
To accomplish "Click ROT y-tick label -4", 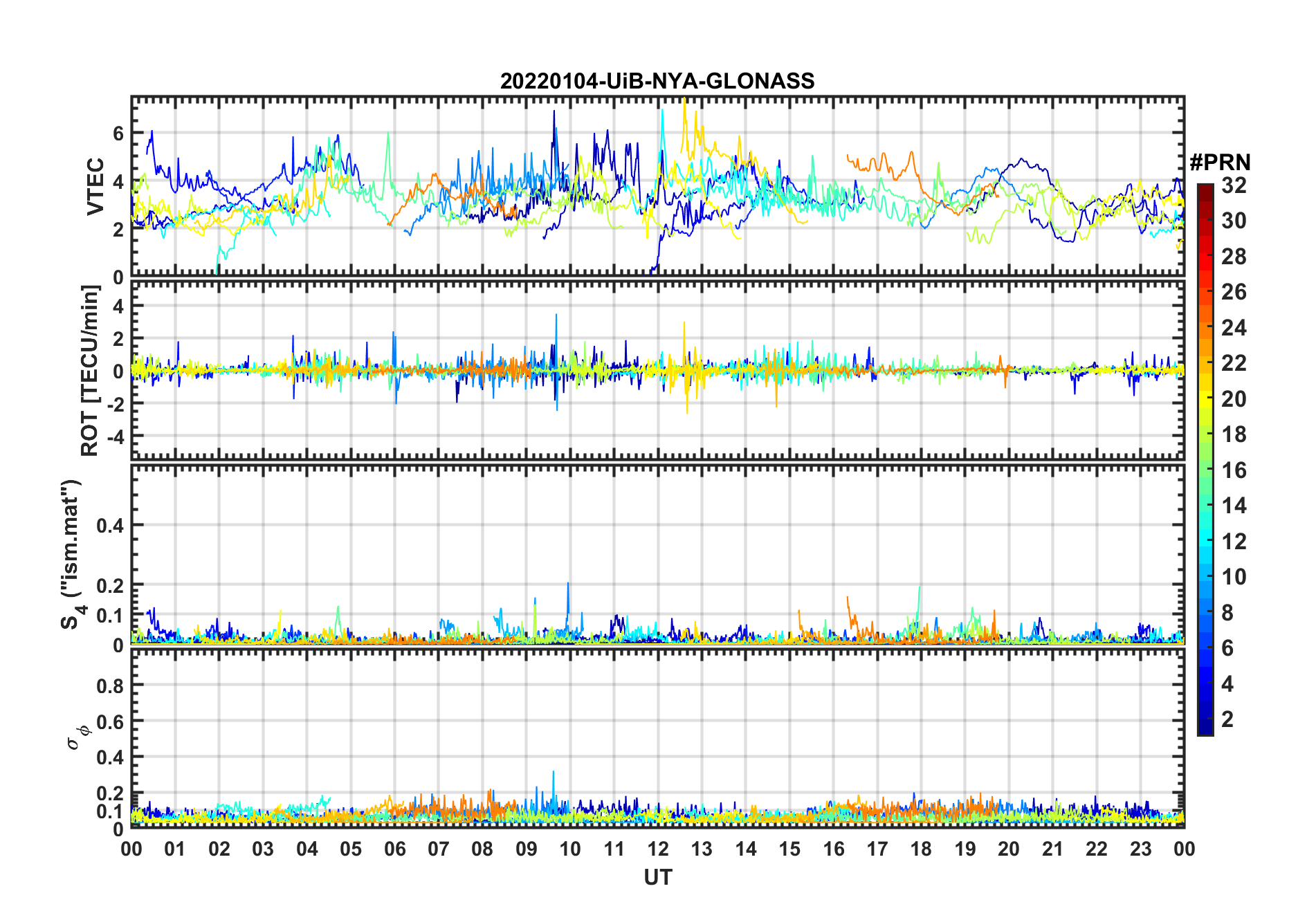I will pyautogui.click(x=116, y=436).
